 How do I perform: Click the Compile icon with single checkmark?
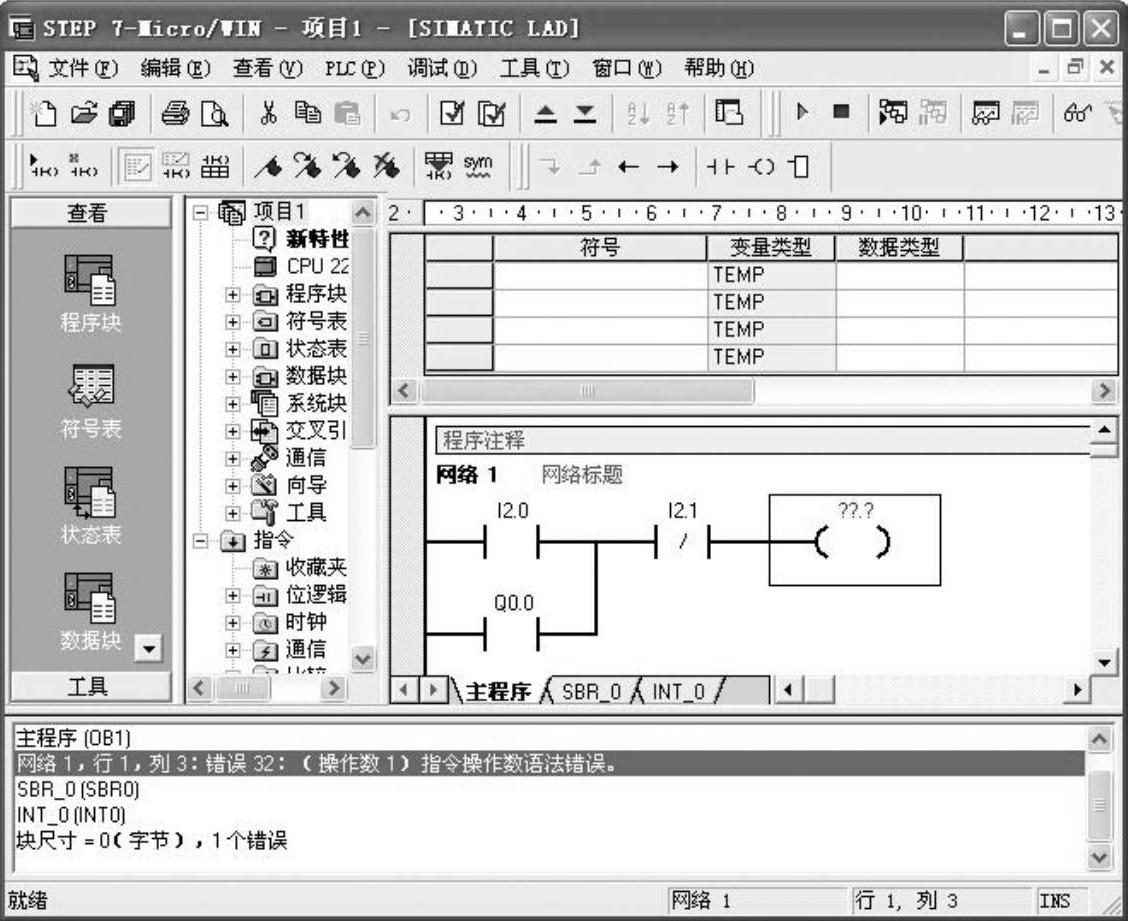pyautogui.click(x=452, y=113)
